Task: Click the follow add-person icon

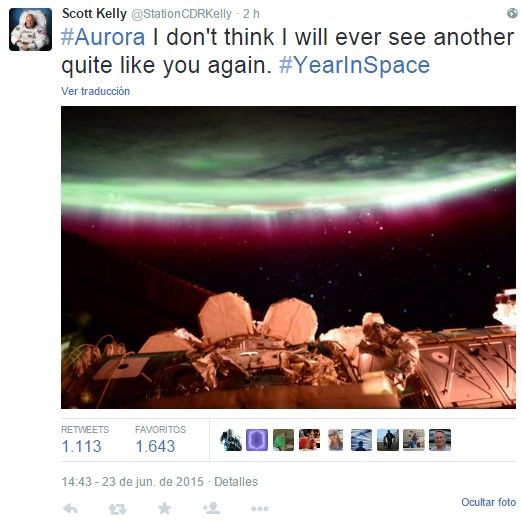Action: click(211, 508)
